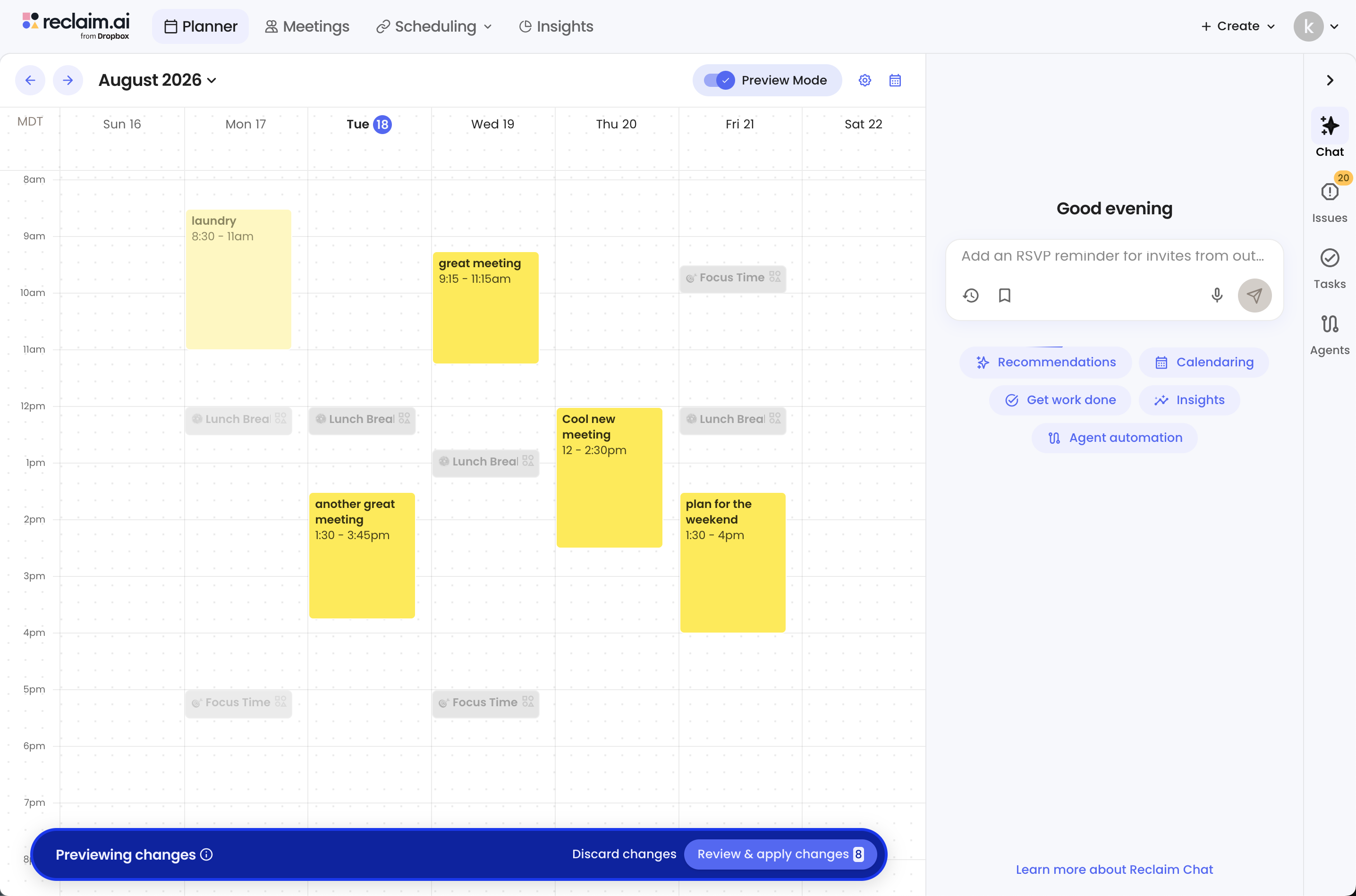Open saved prompts bookmark icon
Screen dimensions: 1356x896
[x=1005, y=296]
